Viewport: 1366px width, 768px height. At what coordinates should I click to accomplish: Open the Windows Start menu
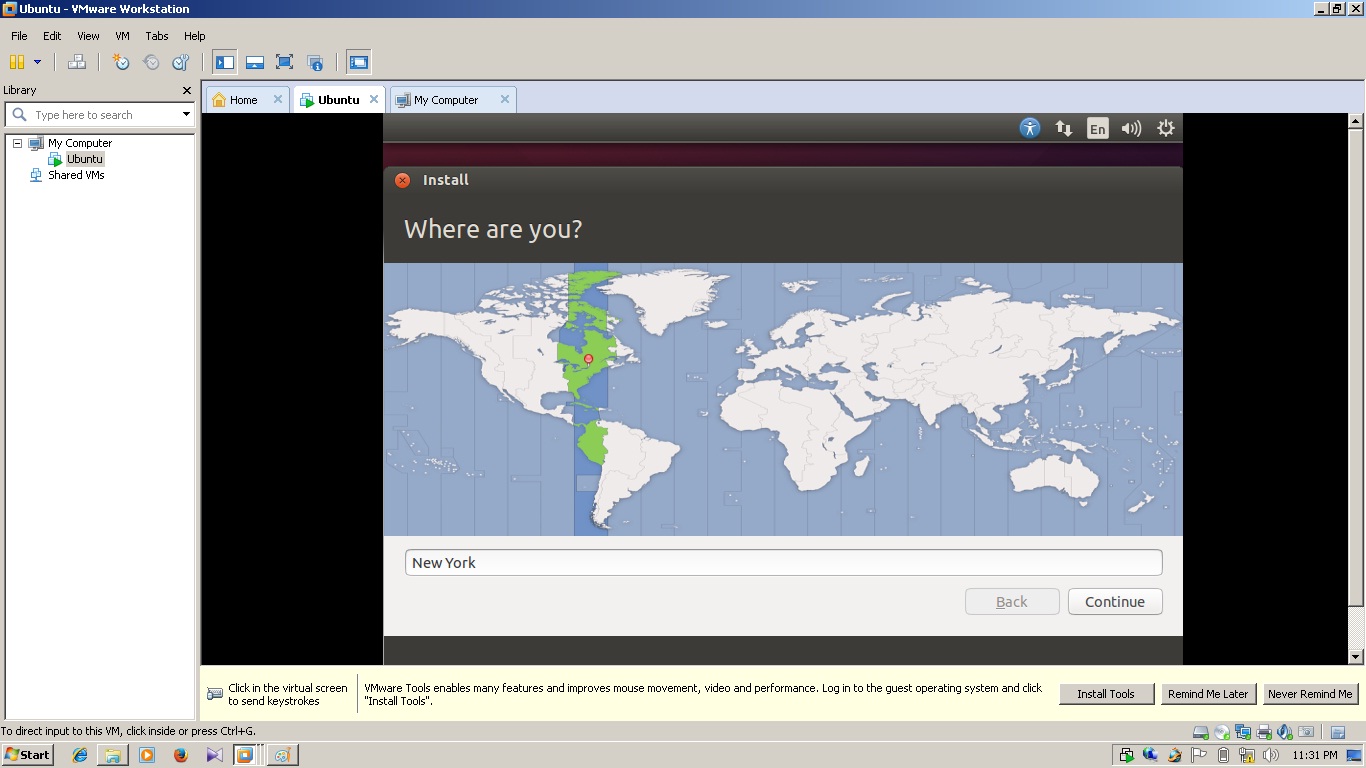pyautogui.click(x=28, y=755)
